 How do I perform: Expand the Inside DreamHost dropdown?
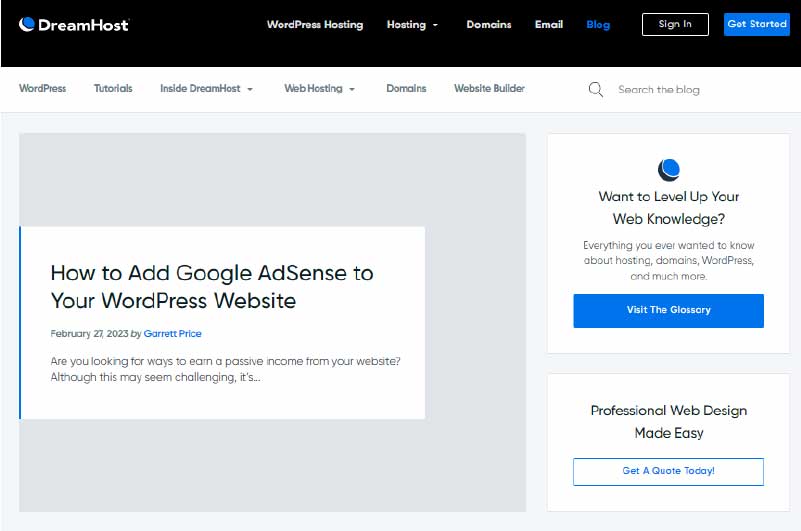[206, 88]
